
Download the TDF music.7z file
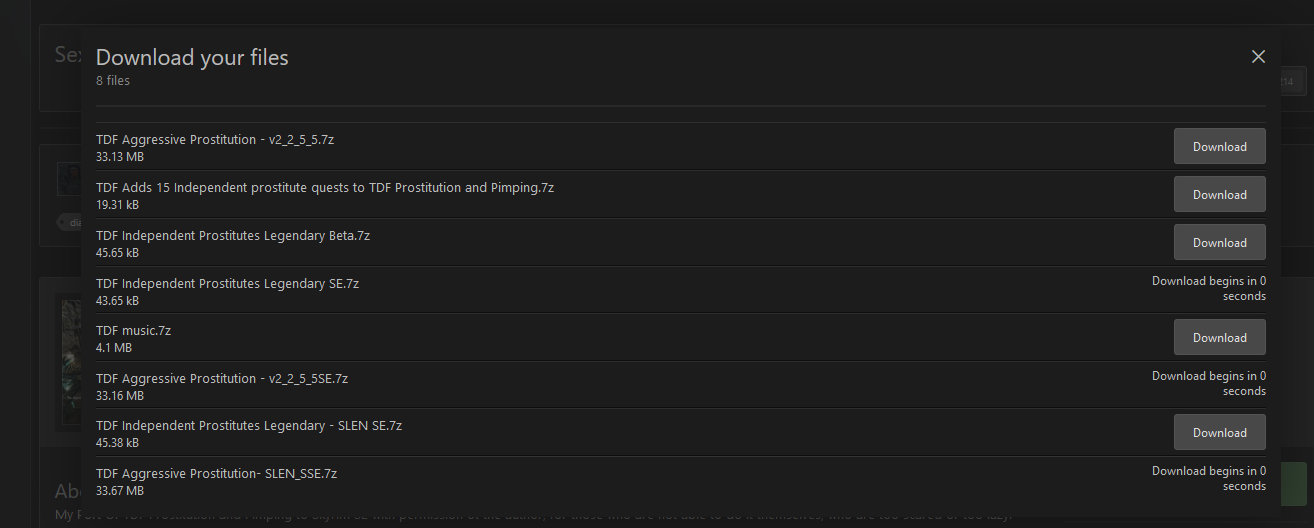coord(1219,337)
